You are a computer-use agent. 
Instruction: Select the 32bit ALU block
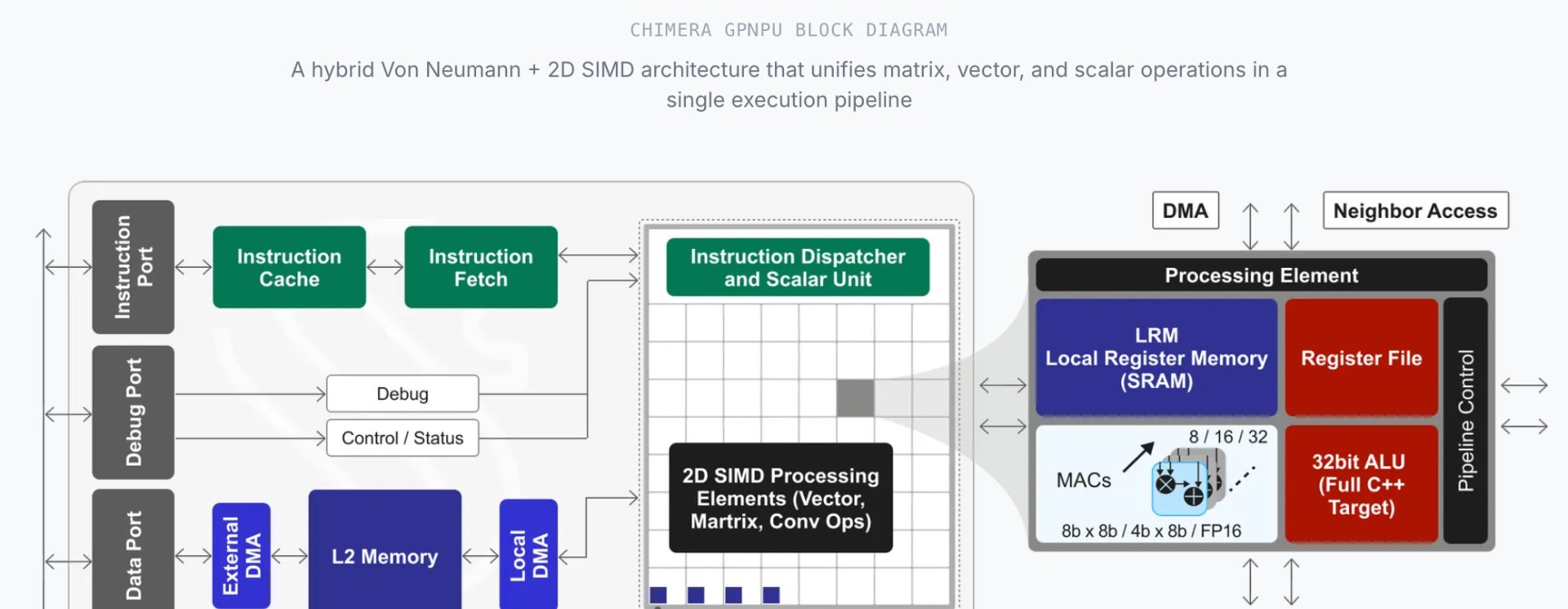1361,484
